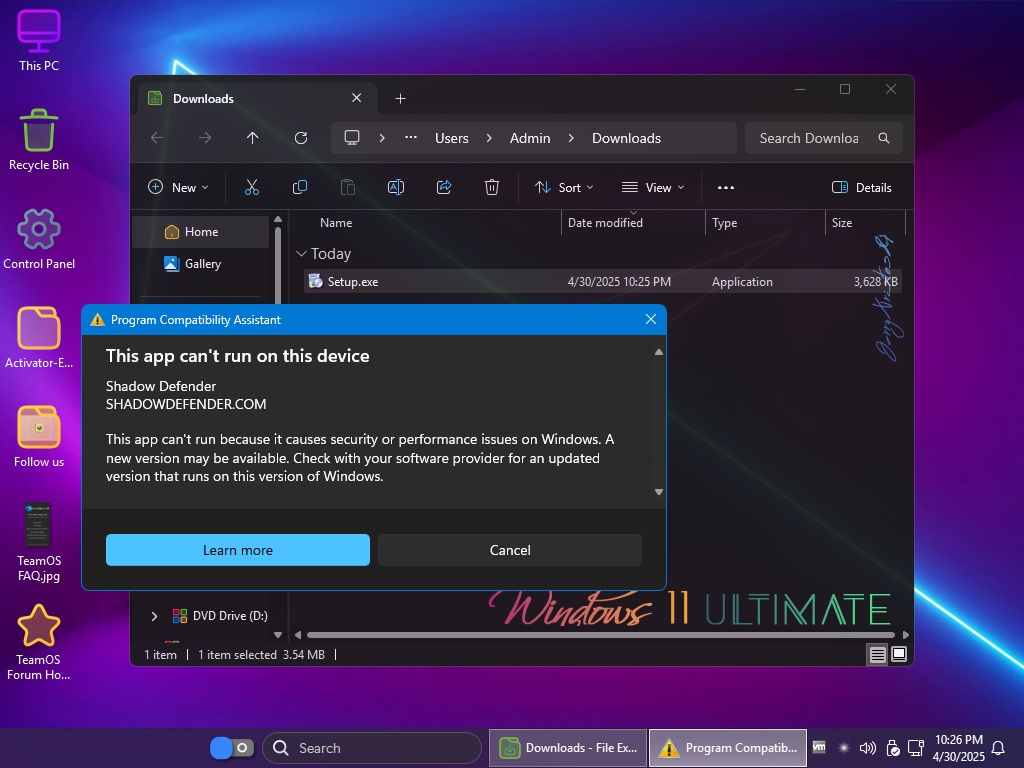The width and height of the screenshot is (1024, 768).
Task: Click the volume speaker icon in system tray
Action: click(x=867, y=748)
